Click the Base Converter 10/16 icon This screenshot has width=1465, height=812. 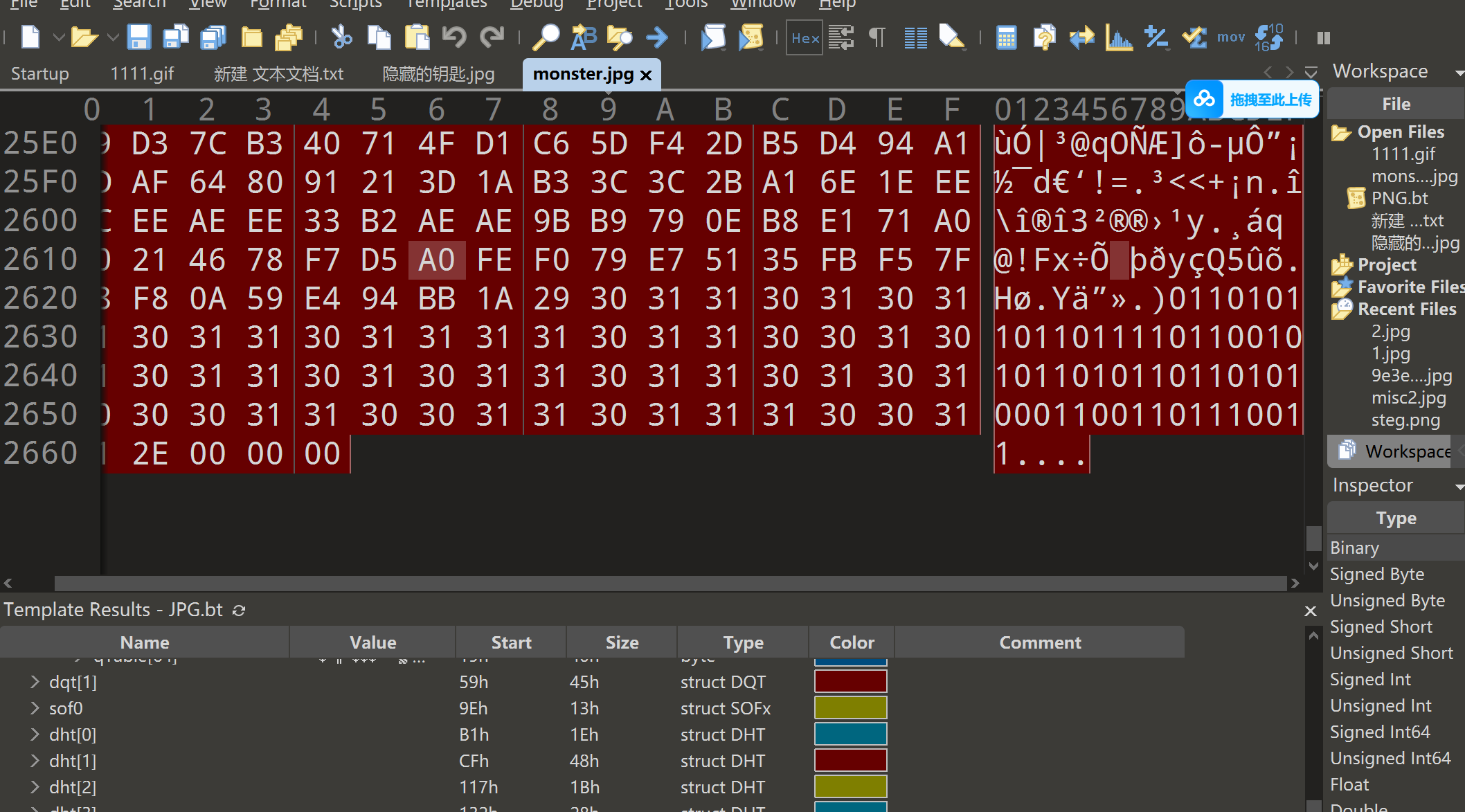tap(1268, 37)
